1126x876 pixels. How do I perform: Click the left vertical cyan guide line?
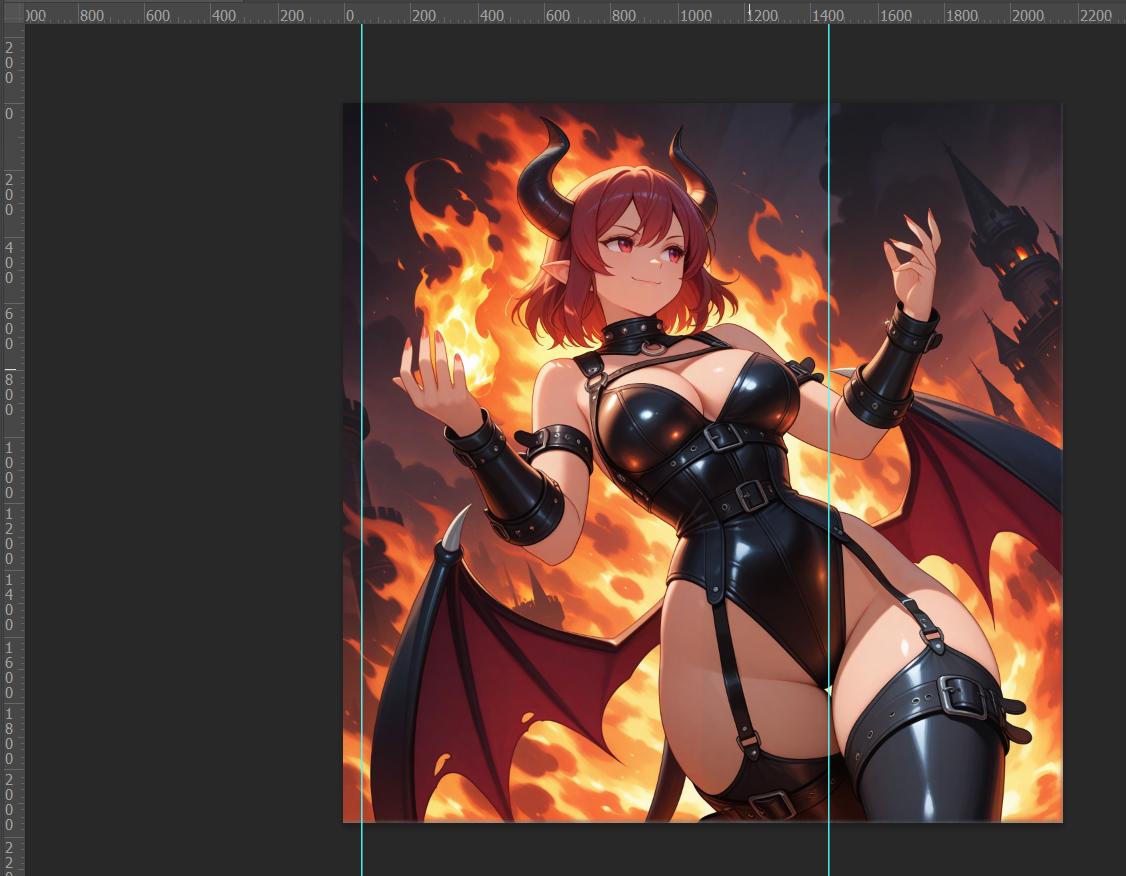coord(361,450)
